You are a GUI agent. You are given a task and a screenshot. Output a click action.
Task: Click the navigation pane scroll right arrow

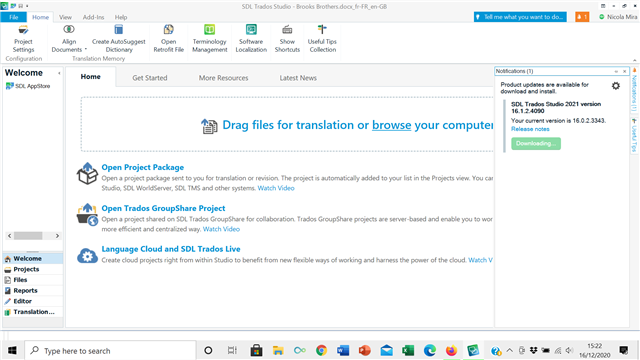57,236
